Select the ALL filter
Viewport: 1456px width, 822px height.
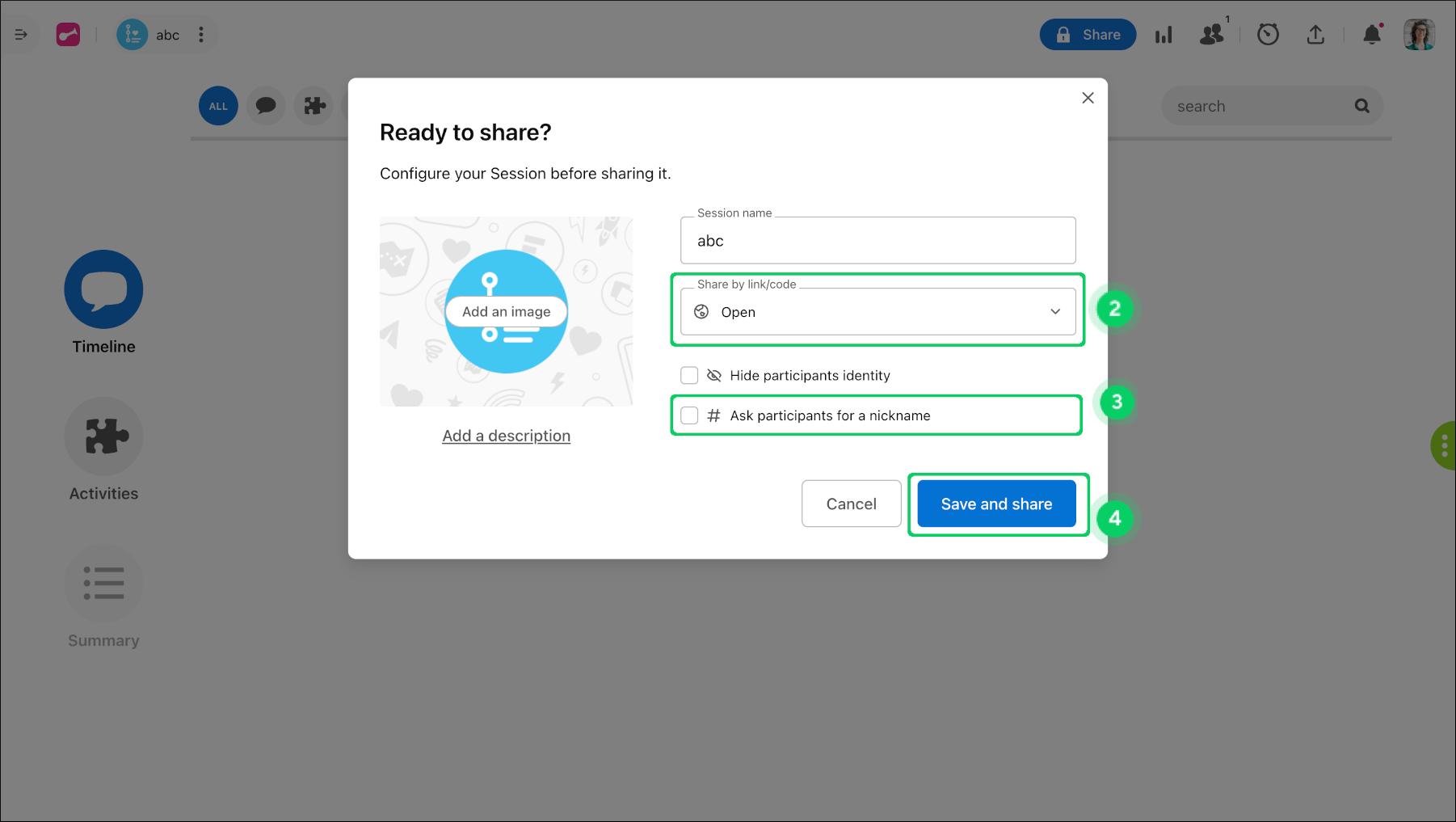point(218,106)
